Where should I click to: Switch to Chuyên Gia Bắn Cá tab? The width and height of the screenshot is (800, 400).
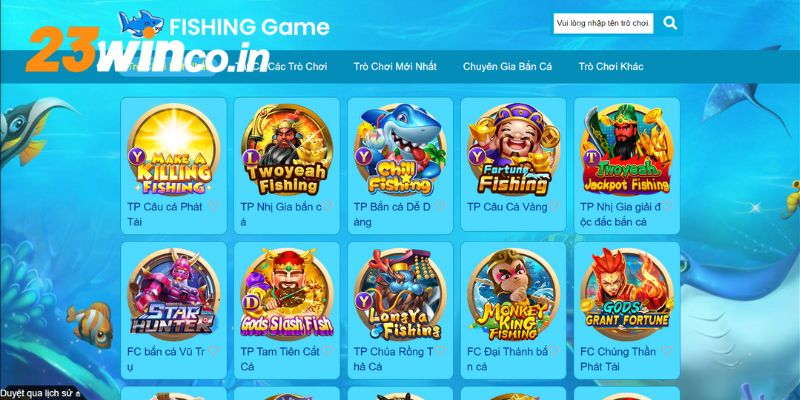click(507, 66)
